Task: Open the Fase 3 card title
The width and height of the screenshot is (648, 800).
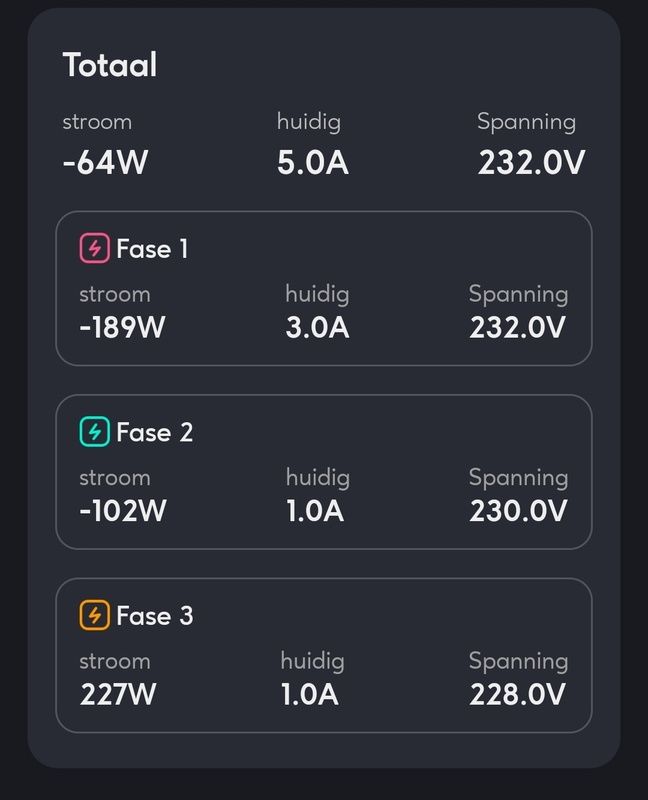Action: tap(154, 616)
